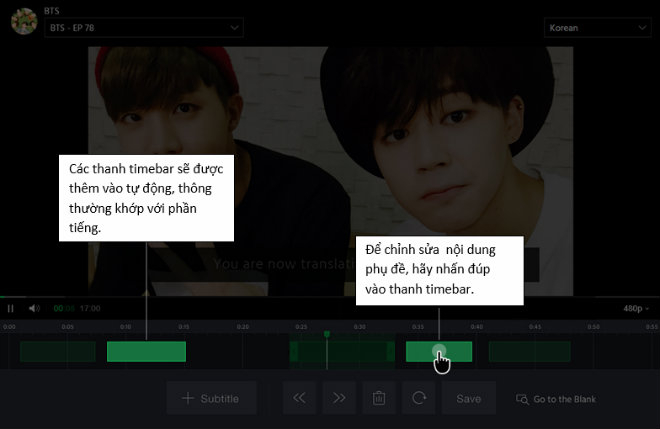Click the forward double-arrow button
The height and width of the screenshot is (429, 660).
click(x=339, y=398)
